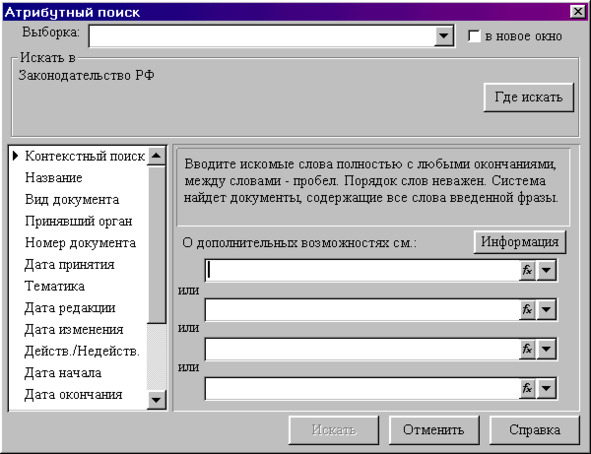Select 'Название' in the attribute list
This screenshot has height=454, width=591.
click(54, 177)
